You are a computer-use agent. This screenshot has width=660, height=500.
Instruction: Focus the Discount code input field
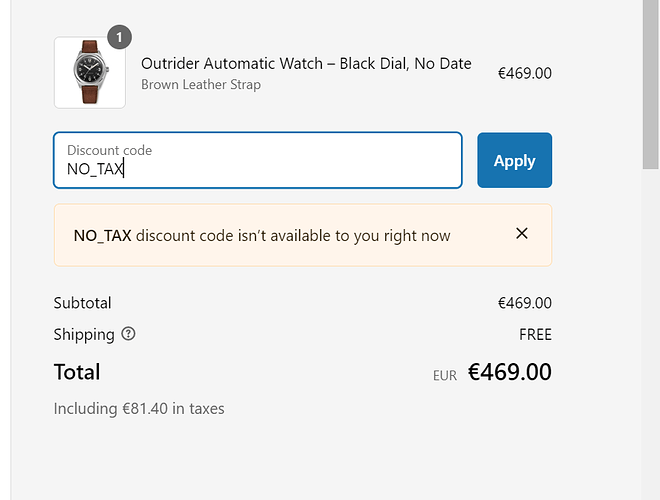point(258,160)
